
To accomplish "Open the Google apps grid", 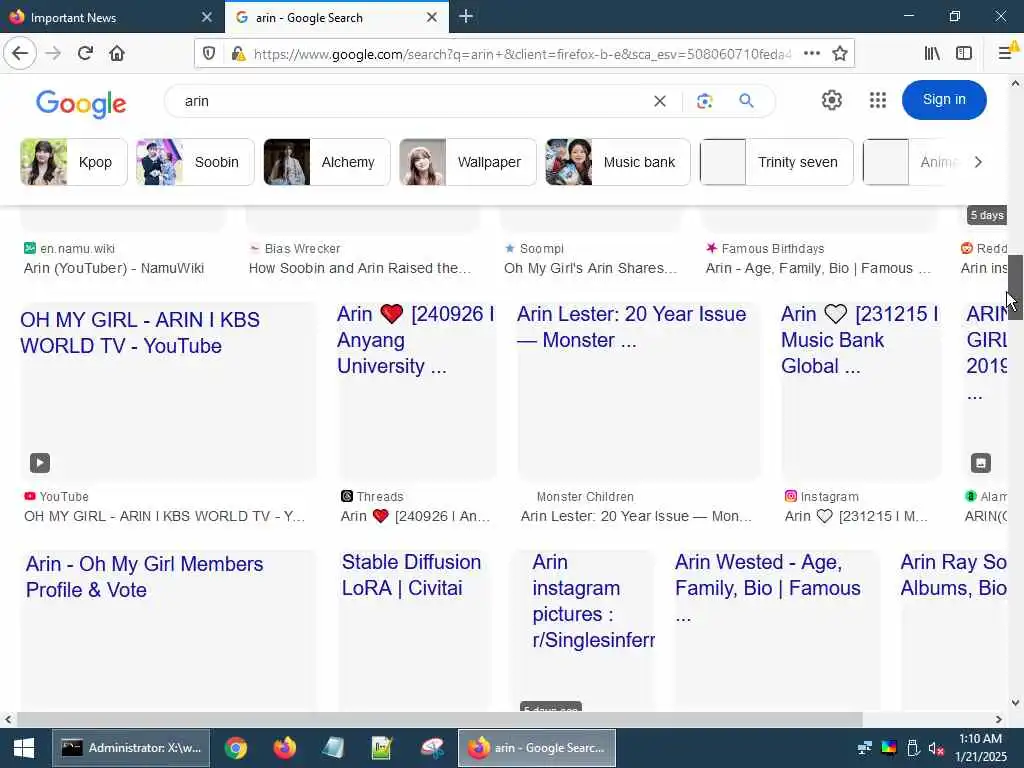I will (x=878, y=100).
